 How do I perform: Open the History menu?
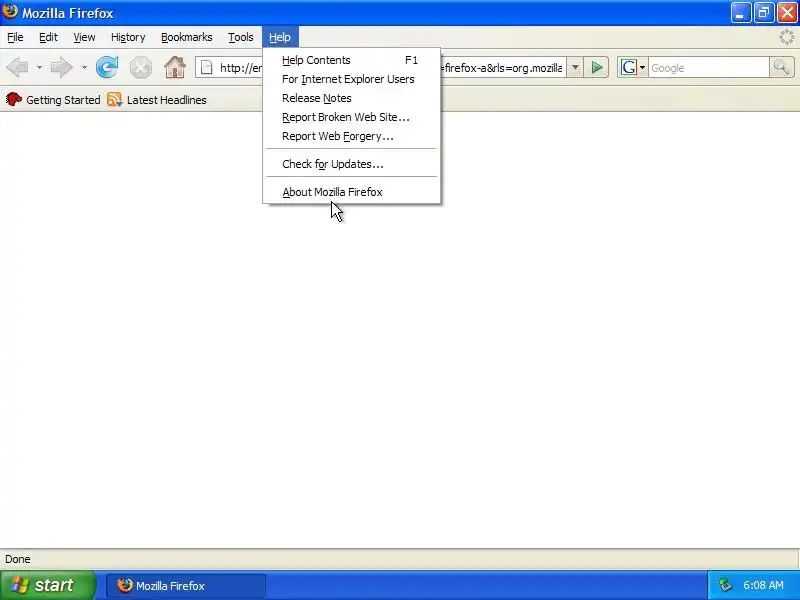point(128,37)
